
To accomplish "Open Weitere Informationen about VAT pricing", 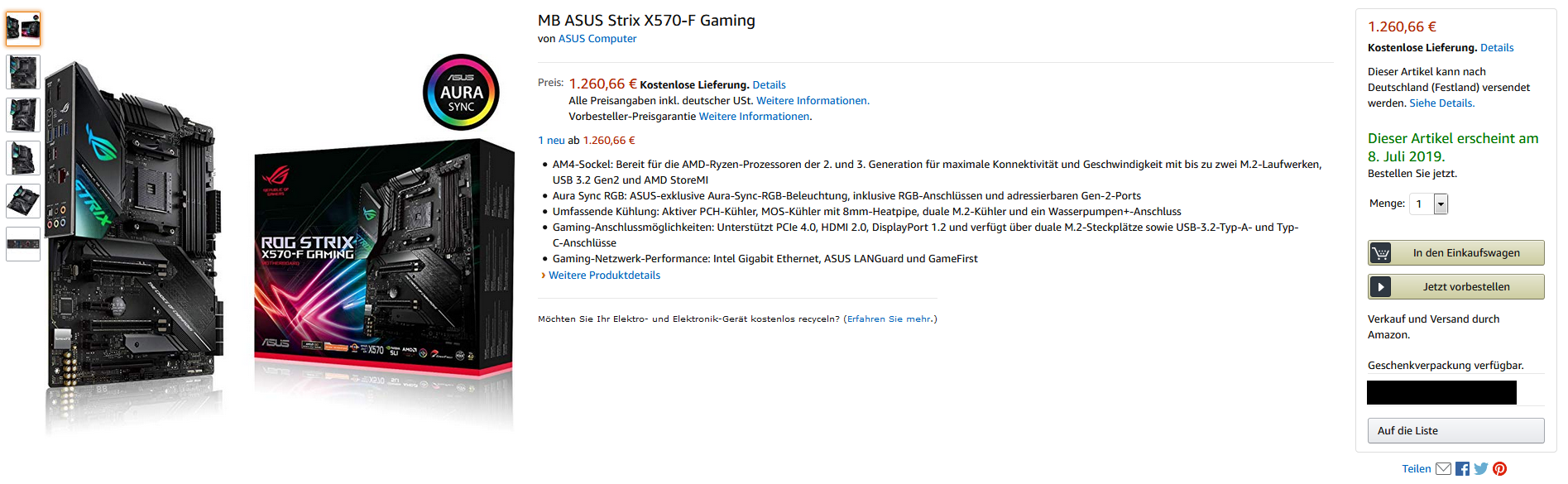I will (x=813, y=100).
